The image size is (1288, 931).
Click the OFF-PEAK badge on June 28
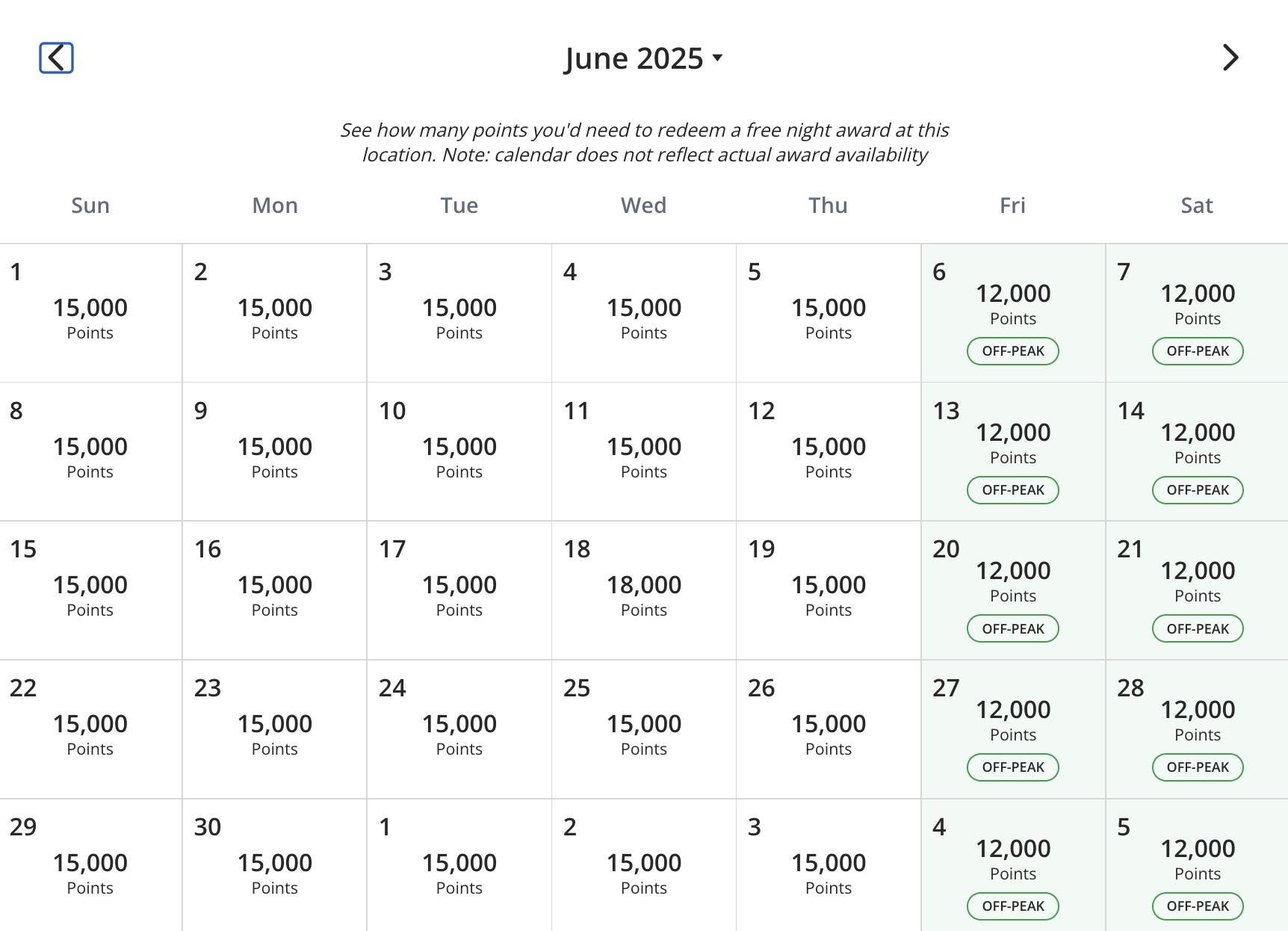[1197, 767]
